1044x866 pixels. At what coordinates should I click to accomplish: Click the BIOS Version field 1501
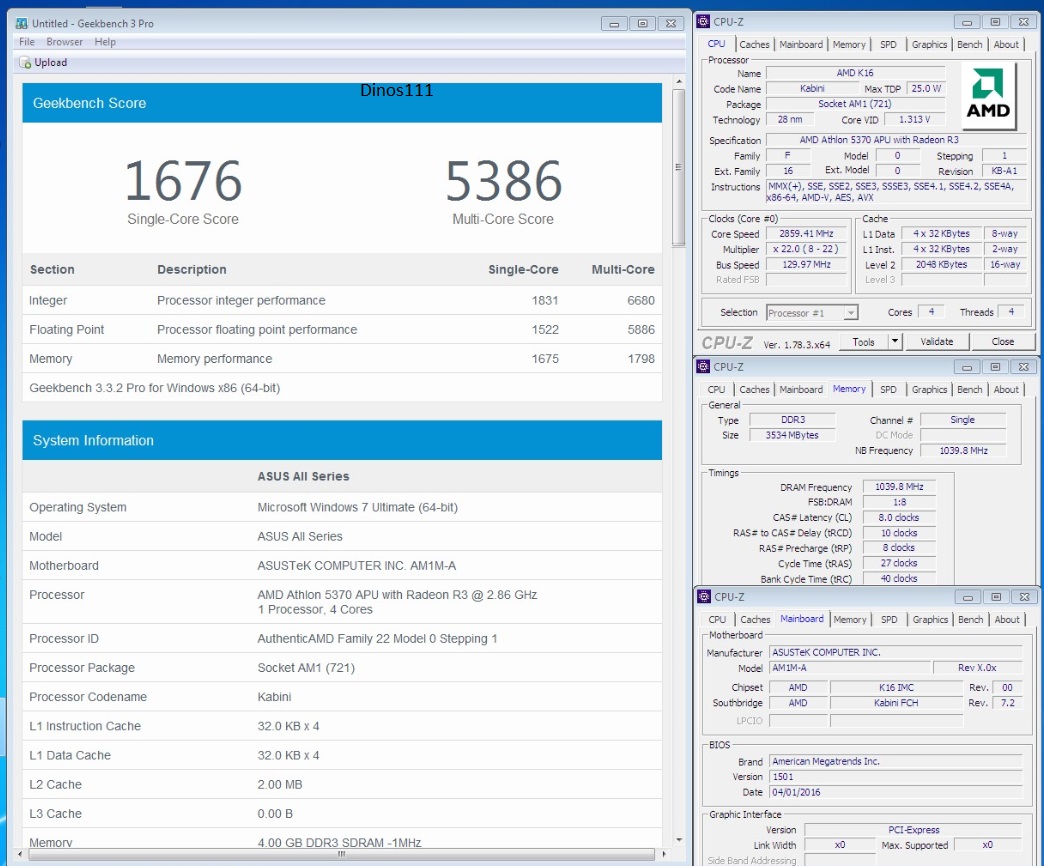coord(896,777)
